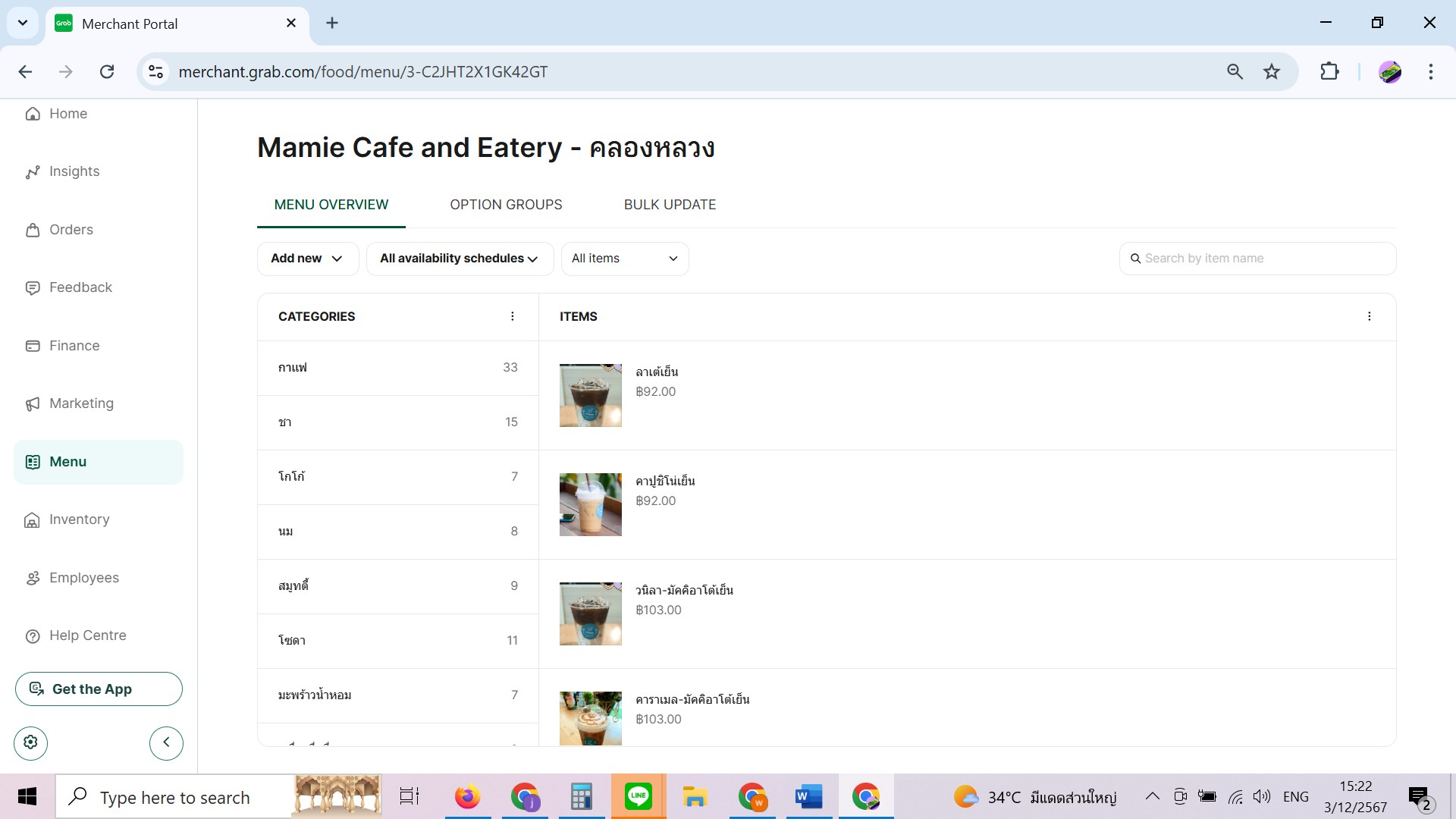The image size is (1456, 819).
Task: Click the Get the App button
Action: (99, 689)
